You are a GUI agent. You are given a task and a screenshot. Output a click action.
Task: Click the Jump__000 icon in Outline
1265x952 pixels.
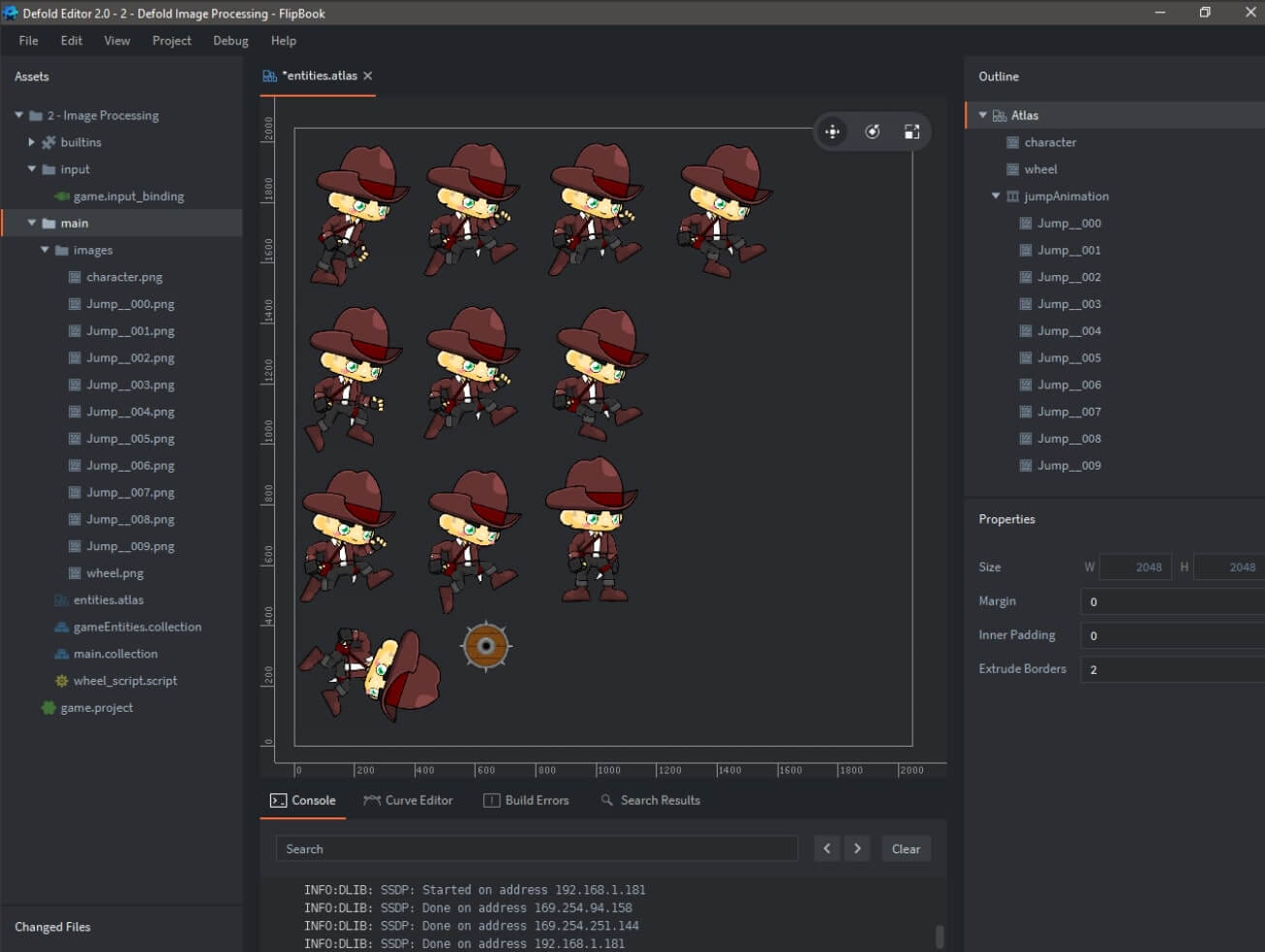click(x=1026, y=224)
